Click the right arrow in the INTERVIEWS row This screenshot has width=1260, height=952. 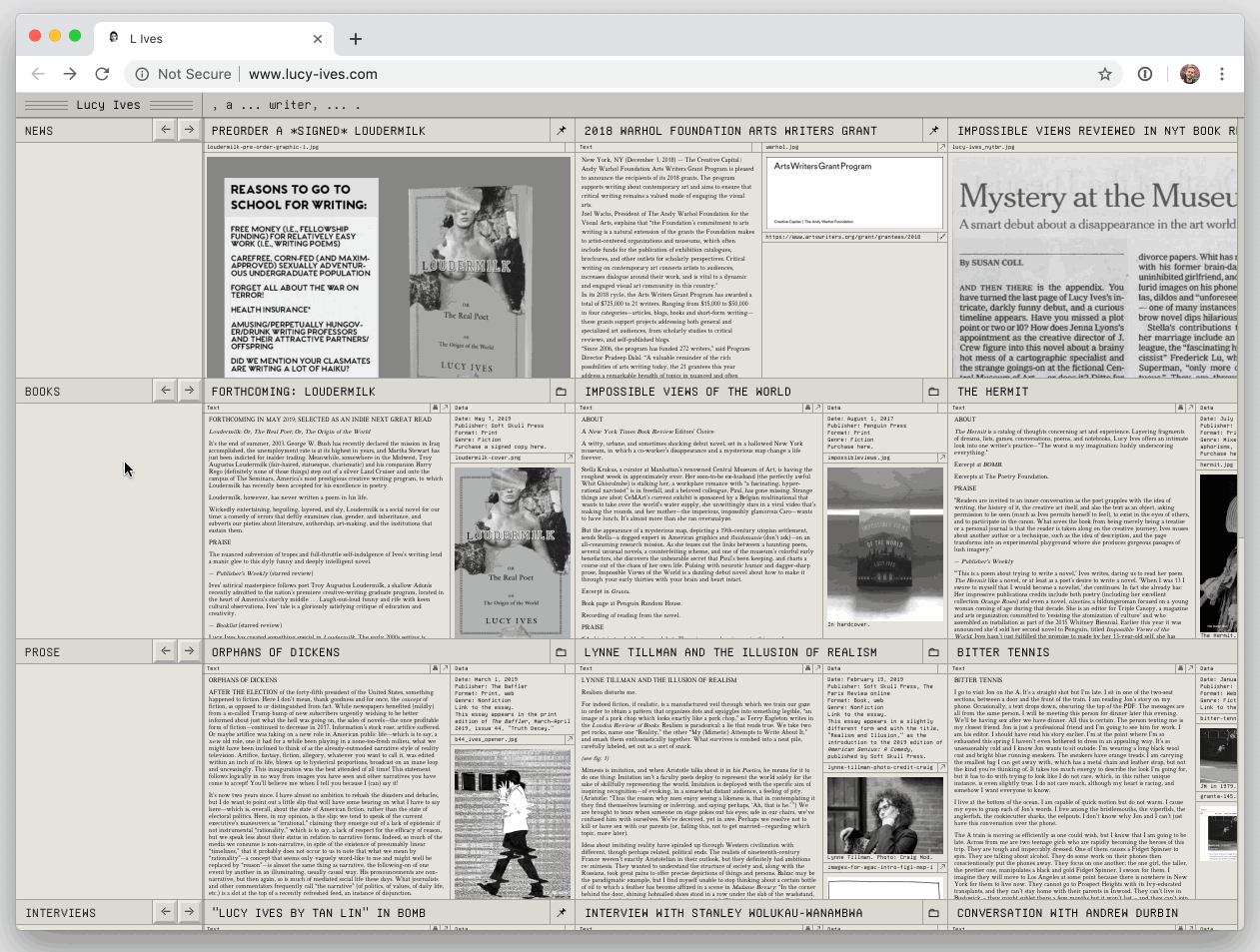coord(189,912)
